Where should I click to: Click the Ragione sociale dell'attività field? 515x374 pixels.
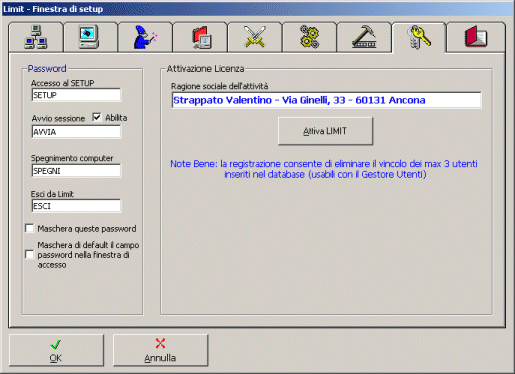[x=326, y=100]
